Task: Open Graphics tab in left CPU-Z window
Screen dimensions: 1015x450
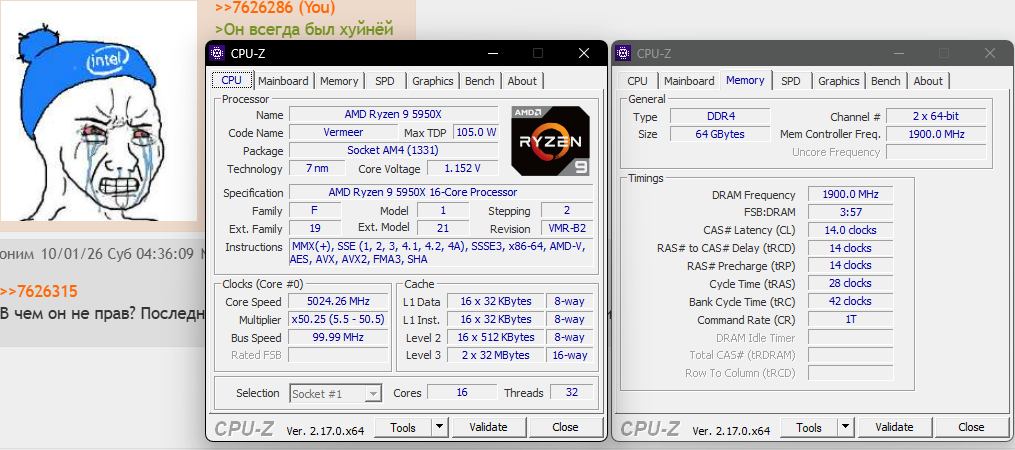Action: (432, 81)
